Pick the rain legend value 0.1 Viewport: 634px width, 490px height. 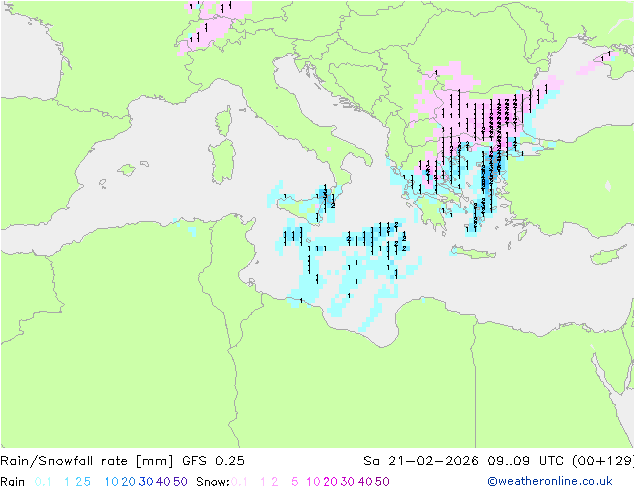pos(43,482)
